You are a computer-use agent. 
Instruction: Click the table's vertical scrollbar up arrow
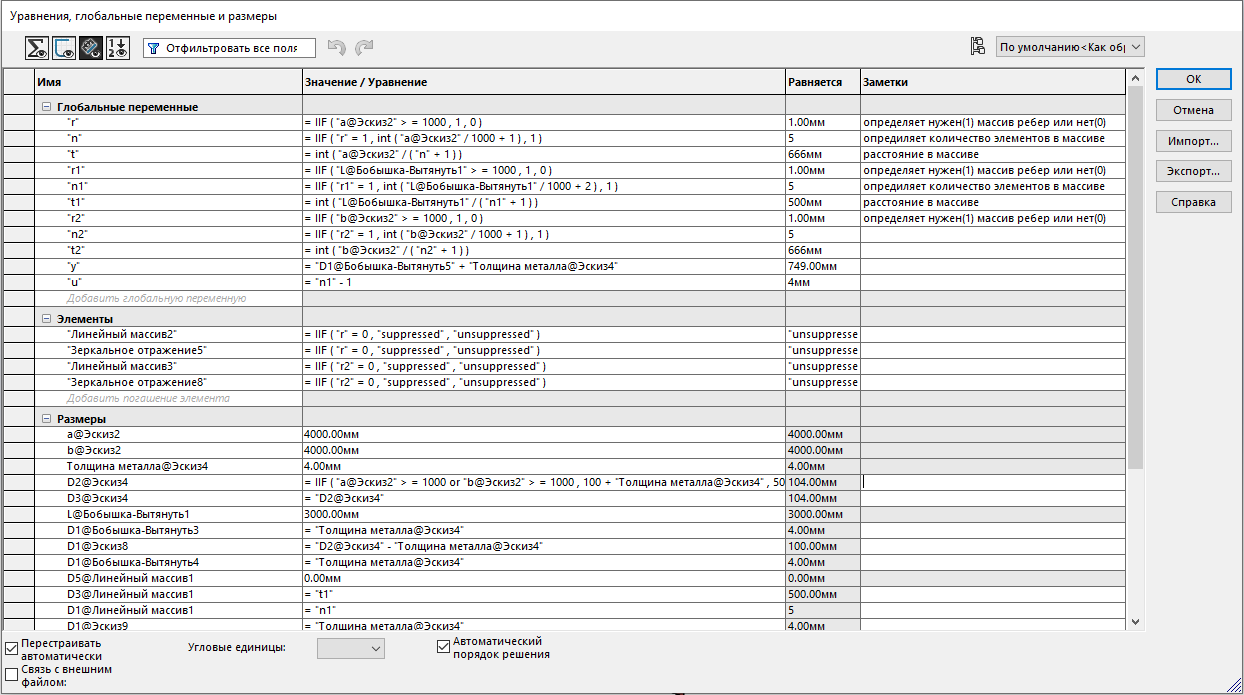[x=1135, y=78]
